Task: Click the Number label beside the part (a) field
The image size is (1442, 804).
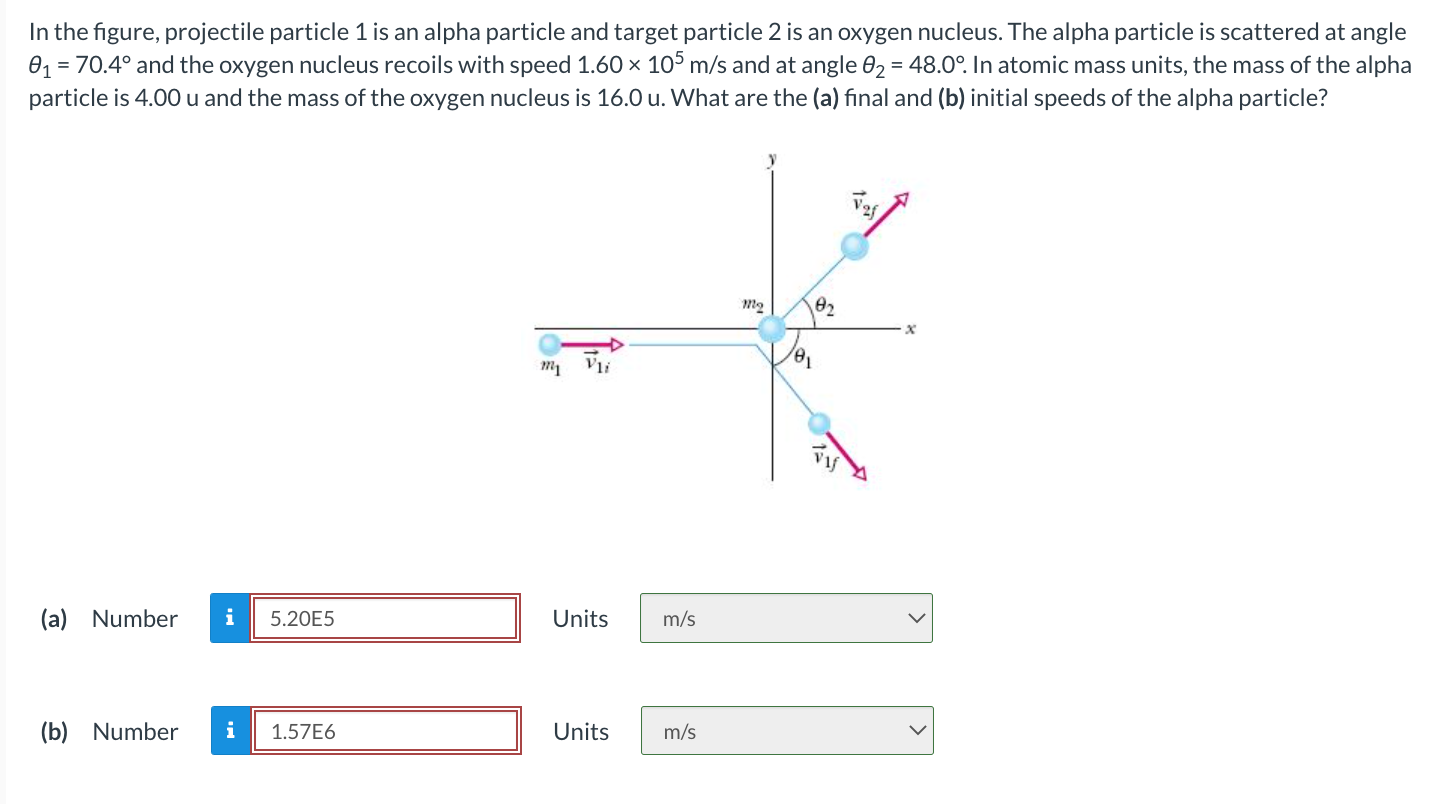Action: click(133, 618)
